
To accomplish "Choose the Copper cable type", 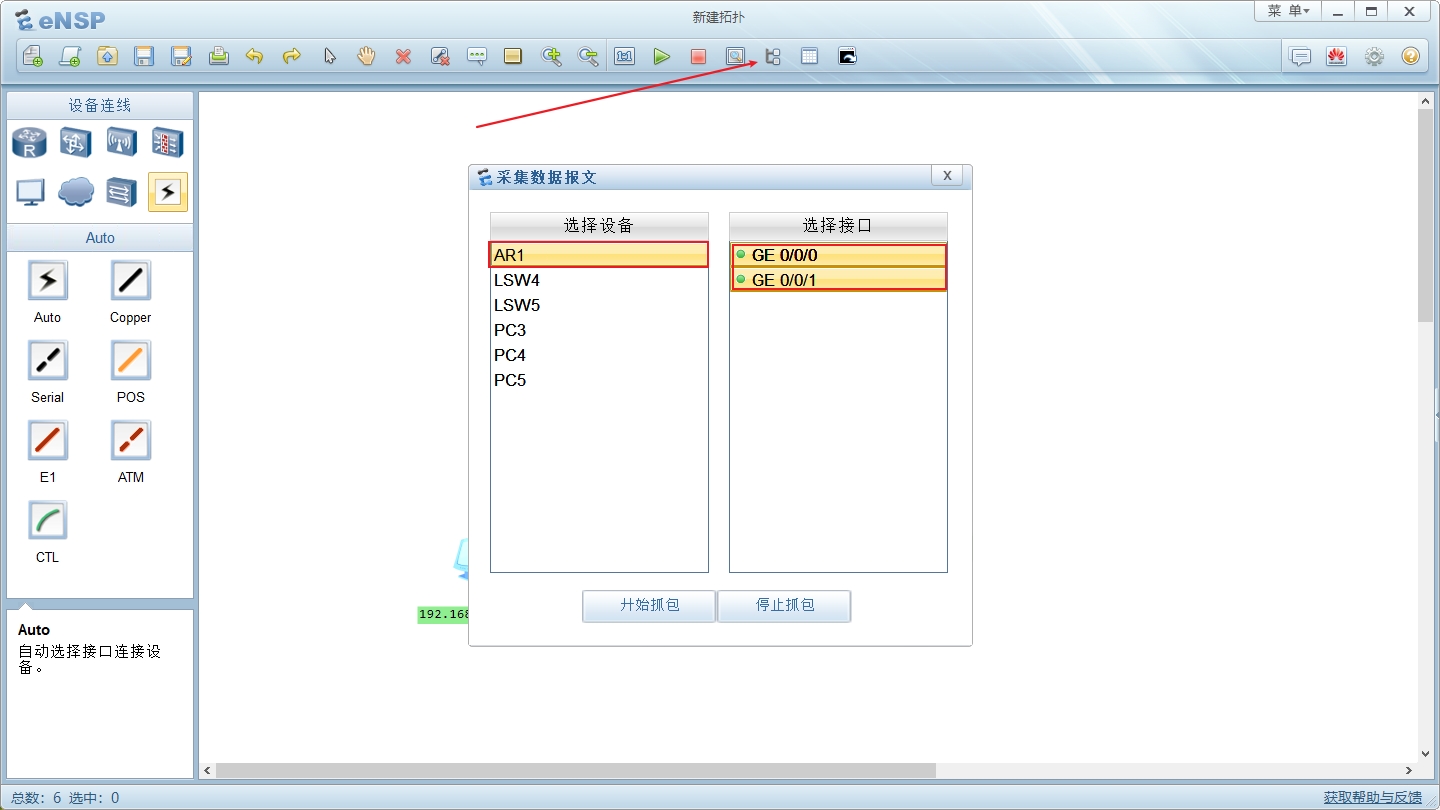I will 130,282.
